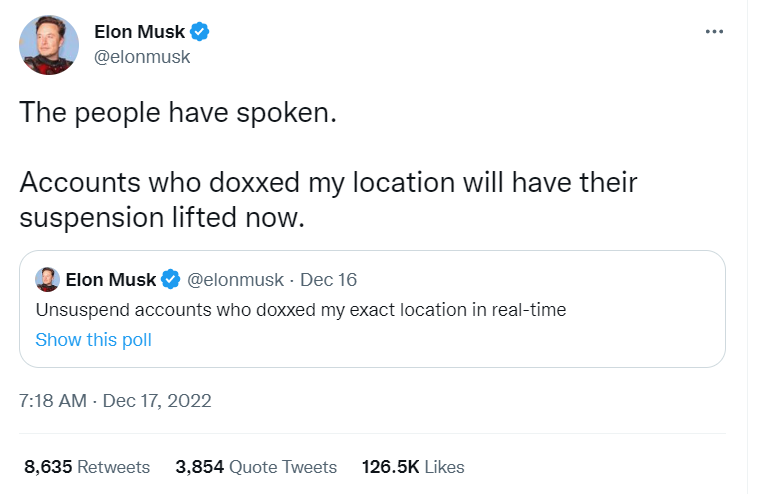The width and height of the screenshot is (760, 494).
Task: View the 8,635 Retweets list
Action: (86, 467)
